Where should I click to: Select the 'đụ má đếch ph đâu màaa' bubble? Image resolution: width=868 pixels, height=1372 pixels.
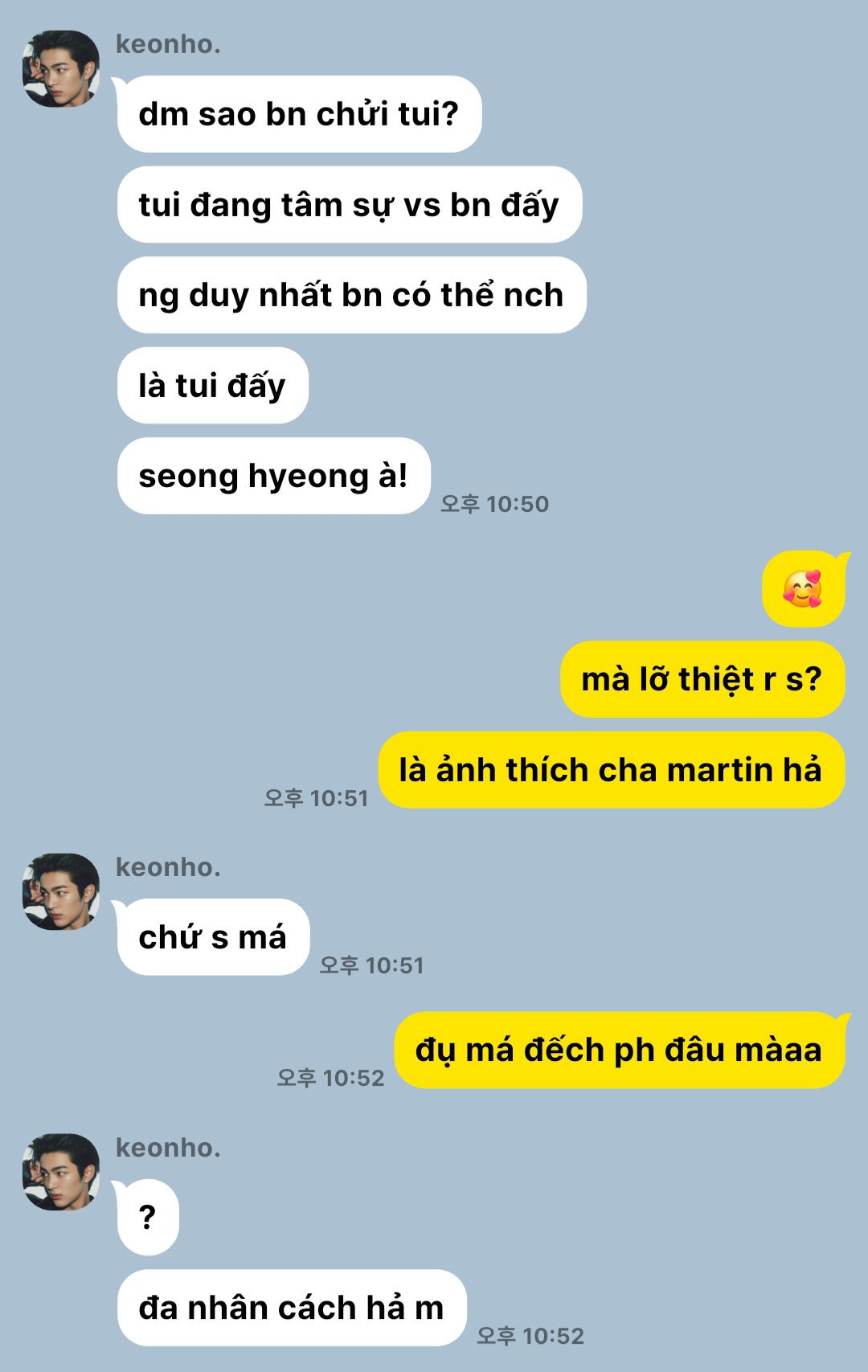pos(620,1050)
